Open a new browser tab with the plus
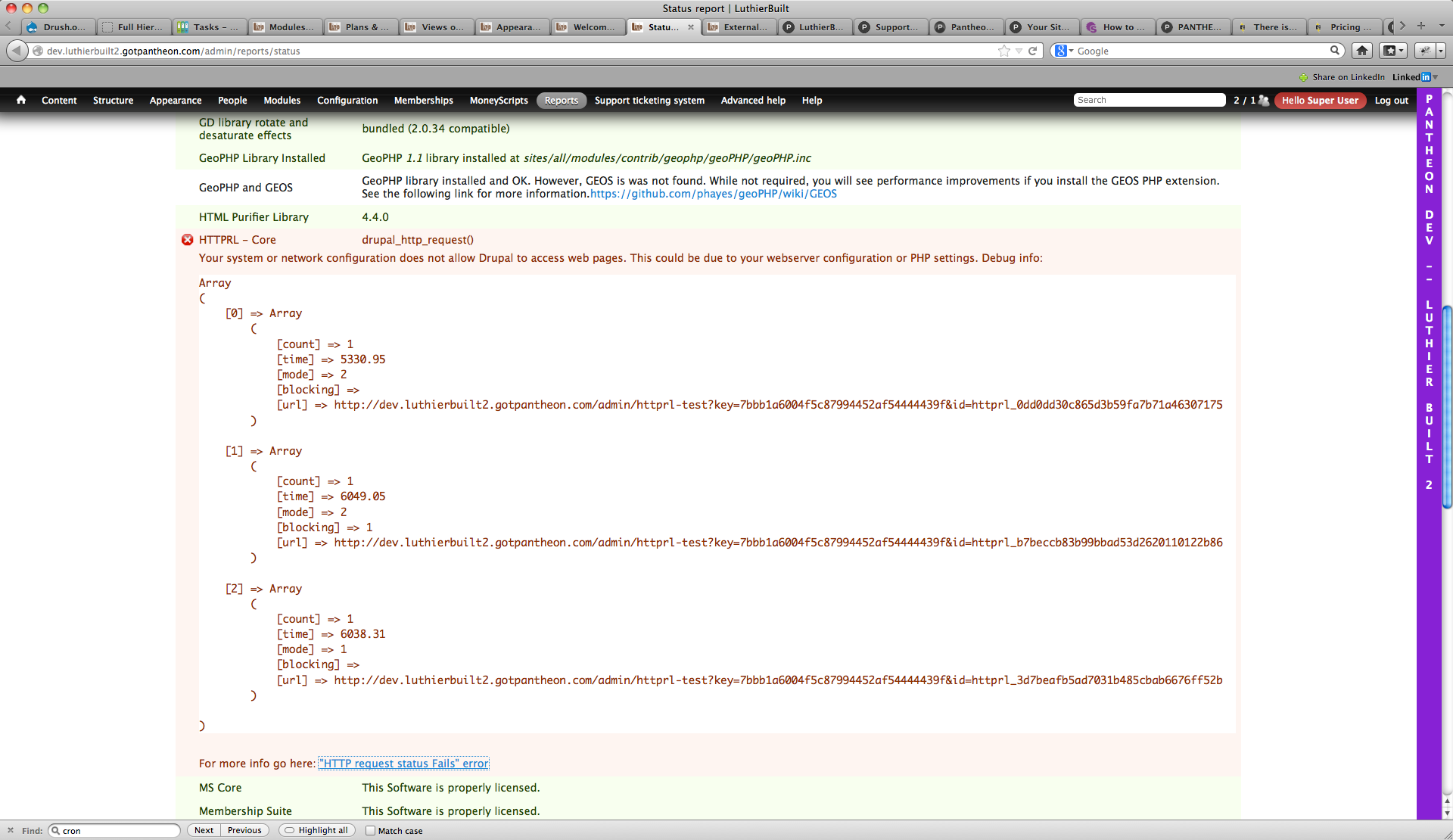Screen dimensions: 1453x840 1421,26
